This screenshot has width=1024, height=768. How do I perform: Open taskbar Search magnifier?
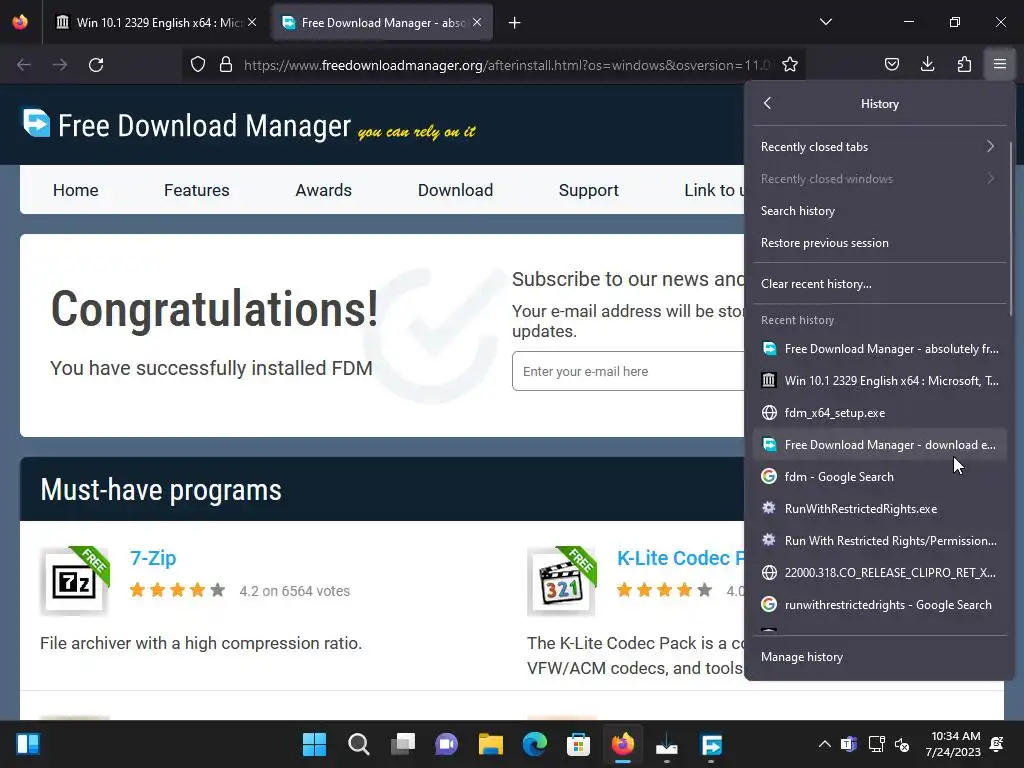pos(359,744)
